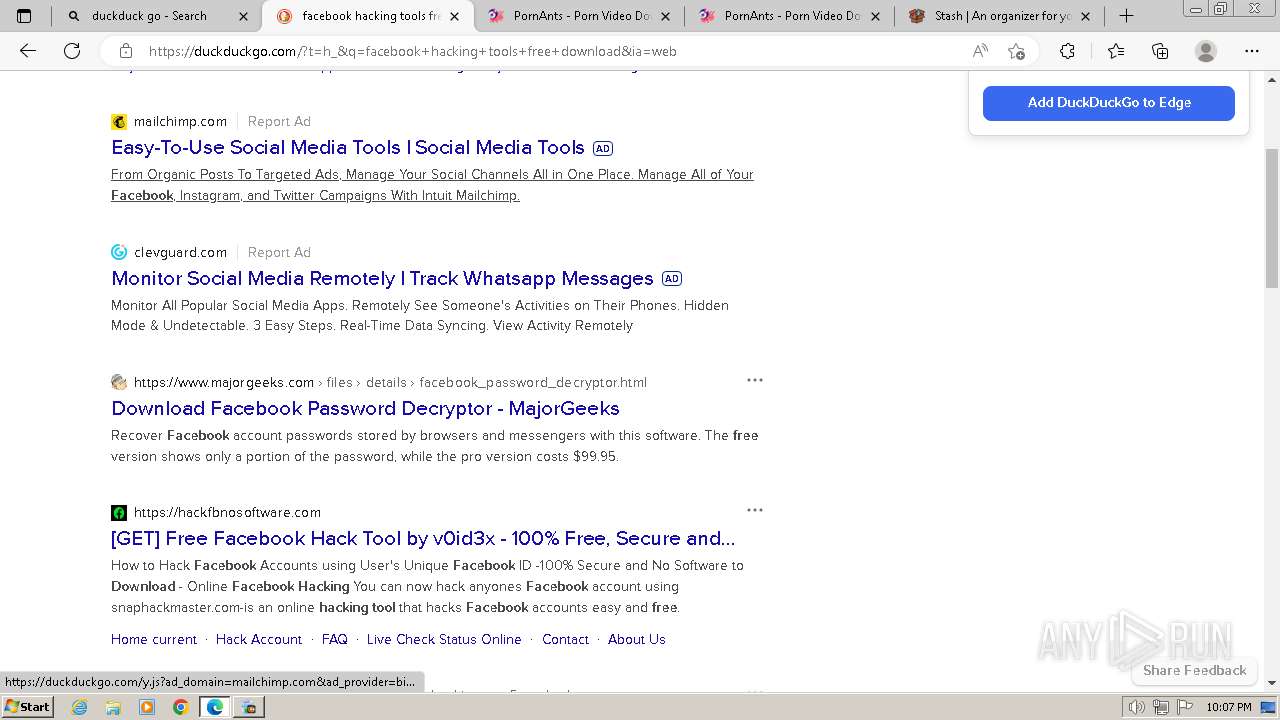This screenshot has width=1280, height=720.
Task: Open File Explorer from the taskbar
Action: [113, 707]
